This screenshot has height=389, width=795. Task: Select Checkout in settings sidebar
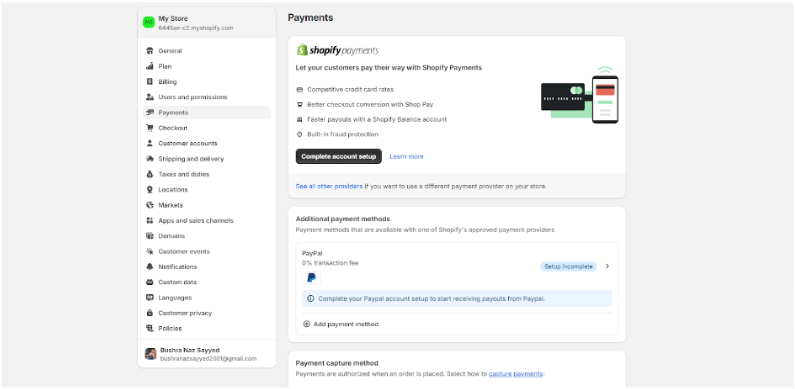207,128
